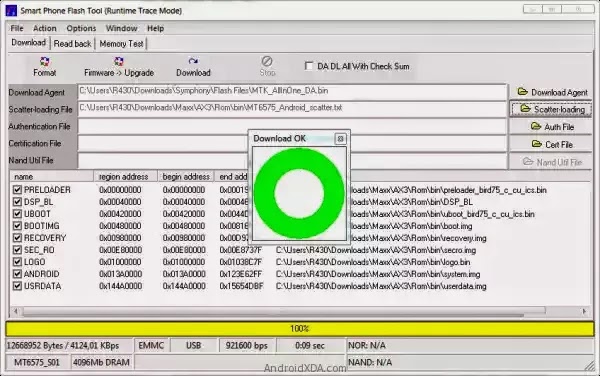Click the 0:09 sec elapsed time cell
This screenshot has width=600, height=376.
point(310,345)
